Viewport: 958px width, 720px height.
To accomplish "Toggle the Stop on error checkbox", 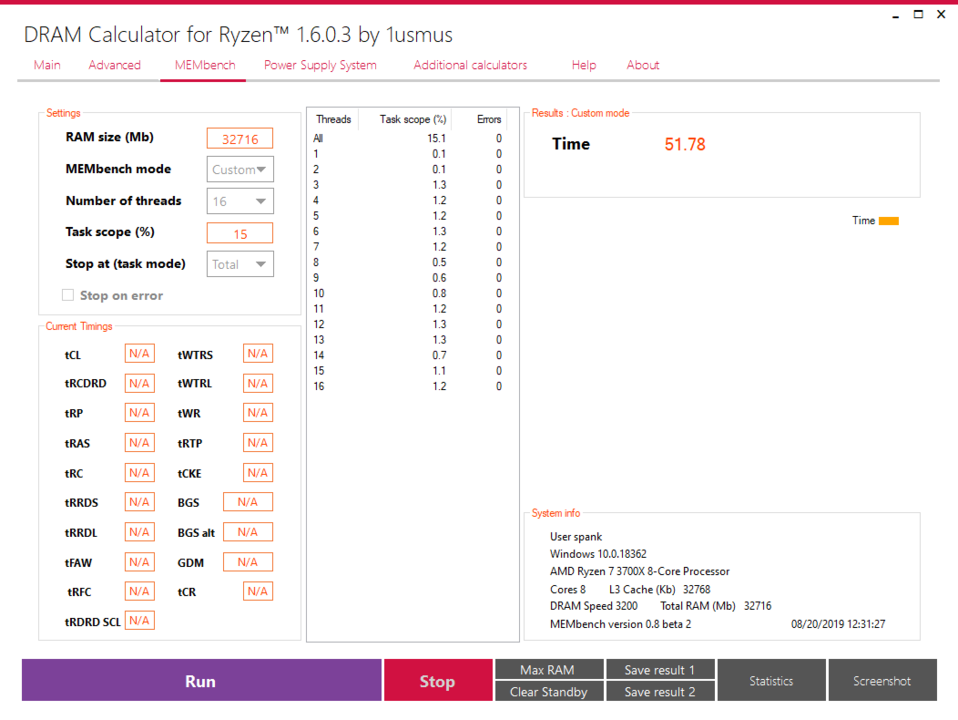I will coord(68,295).
